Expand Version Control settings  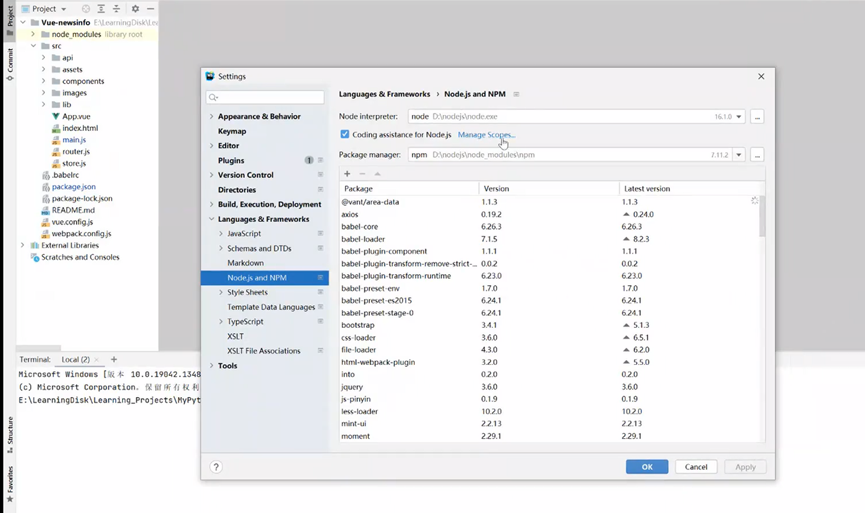point(211,175)
